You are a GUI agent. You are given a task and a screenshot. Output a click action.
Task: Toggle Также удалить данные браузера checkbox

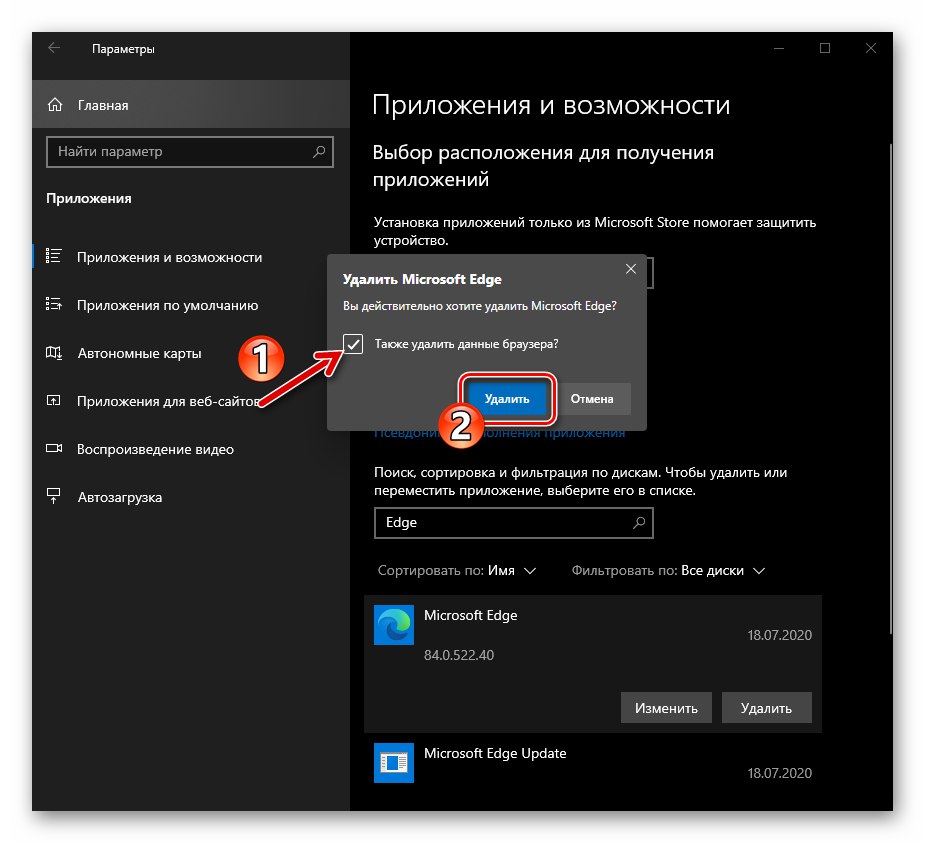tap(353, 343)
